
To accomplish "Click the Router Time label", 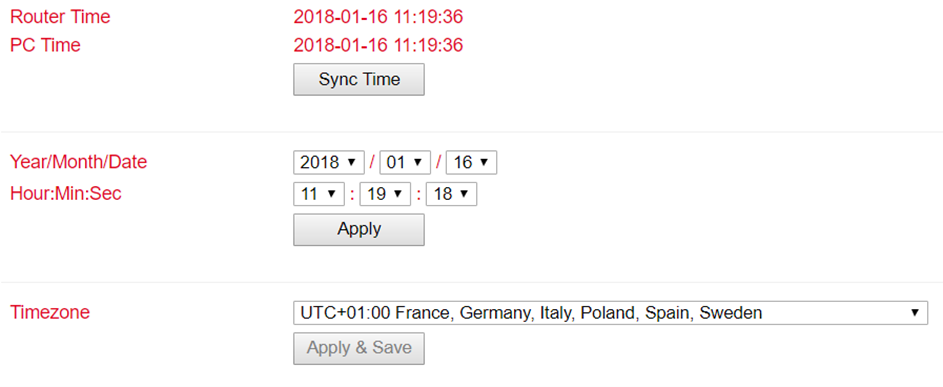I will 60,17.
